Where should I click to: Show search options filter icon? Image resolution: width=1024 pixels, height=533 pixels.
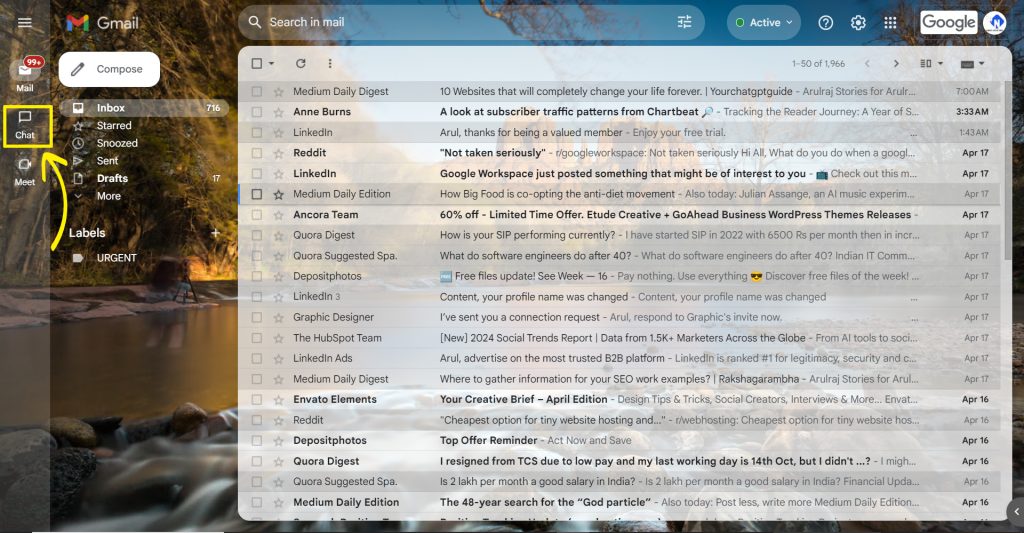point(684,22)
